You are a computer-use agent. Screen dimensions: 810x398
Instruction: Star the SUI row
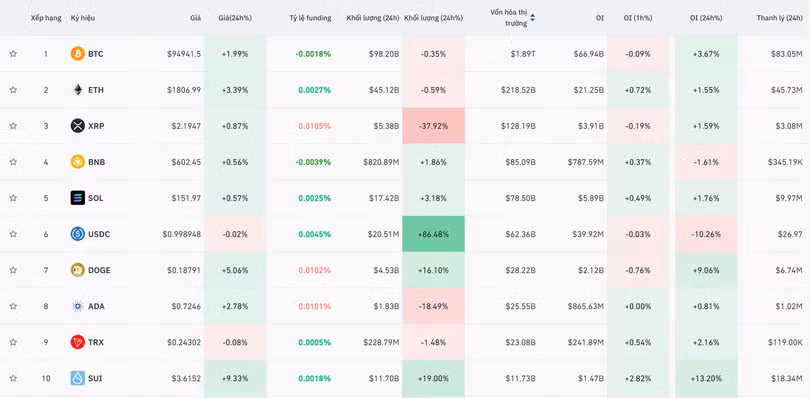[13, 378]
